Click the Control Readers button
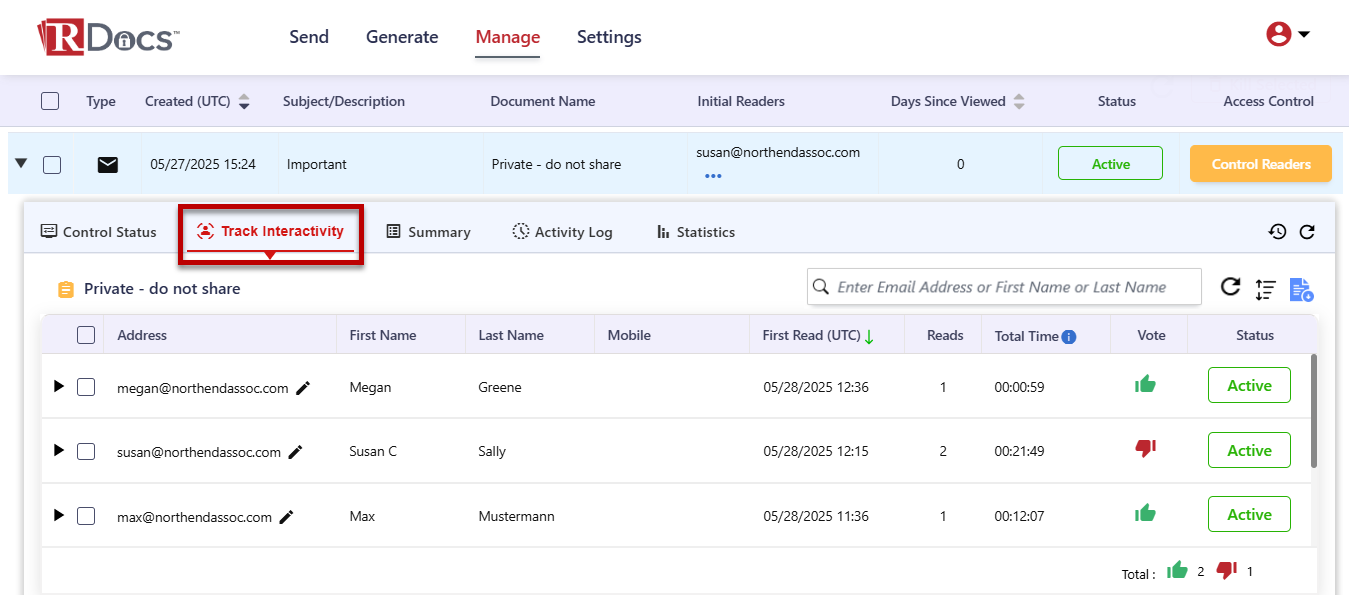Screen dimensions: 1349x595 (1260, 164)
